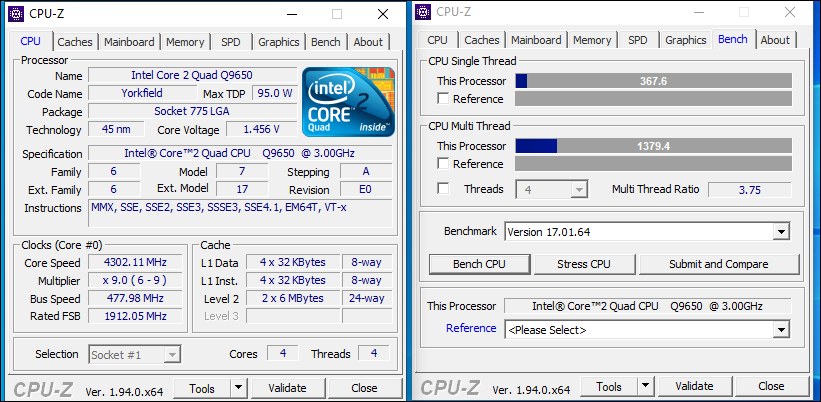
Task: Click multi thread score bar 1379.4
Action: point(653,146)
